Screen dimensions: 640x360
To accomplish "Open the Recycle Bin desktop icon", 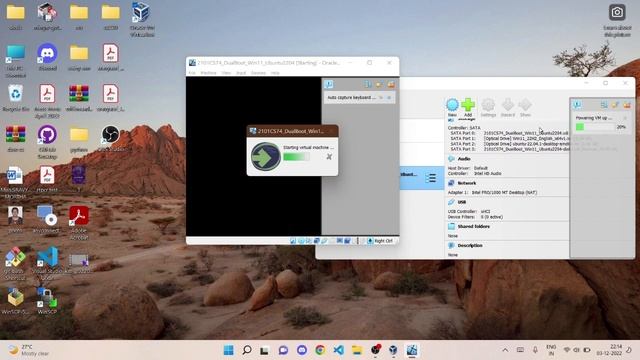I will [16, 98].
